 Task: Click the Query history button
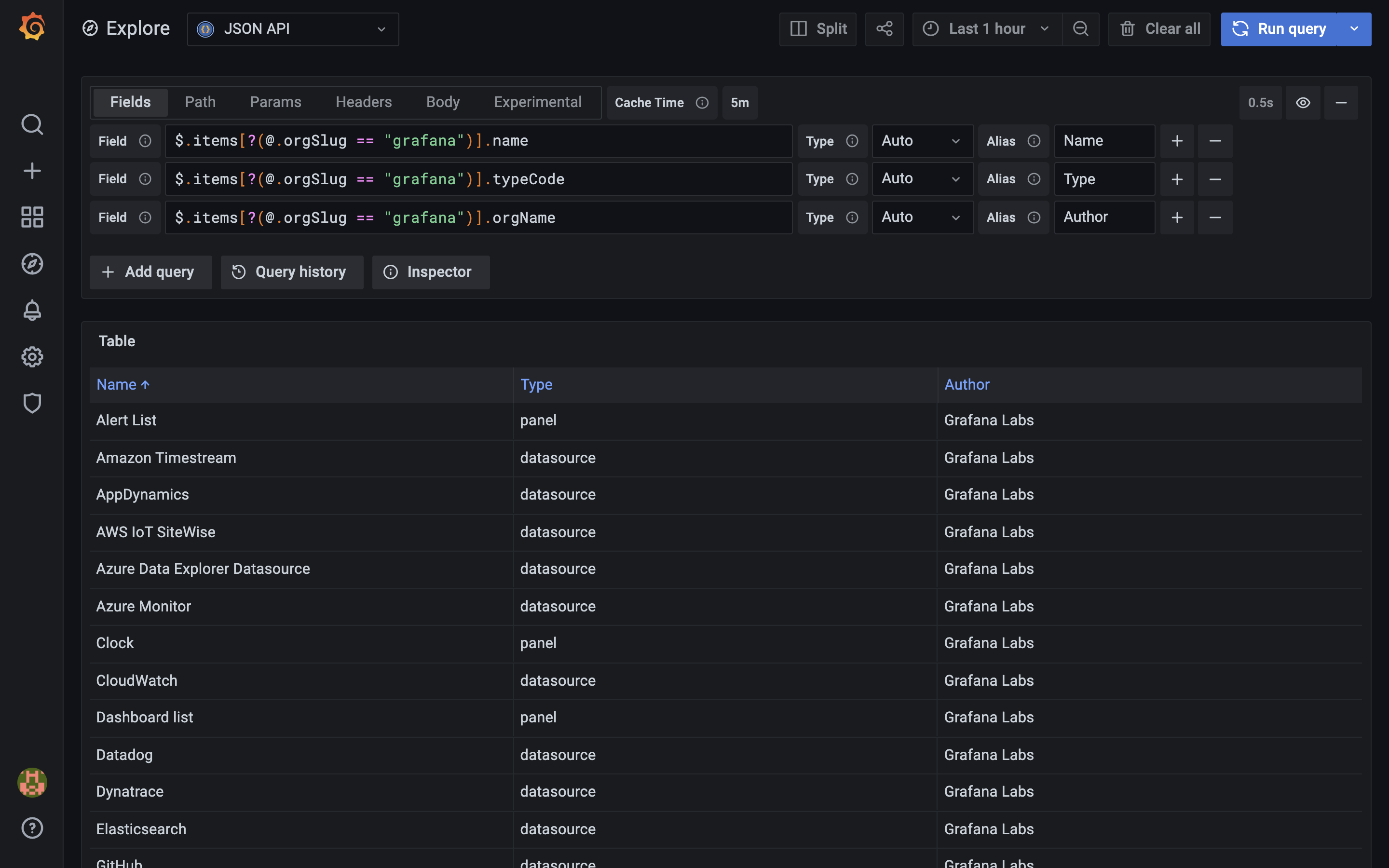(x=292, y=272)
